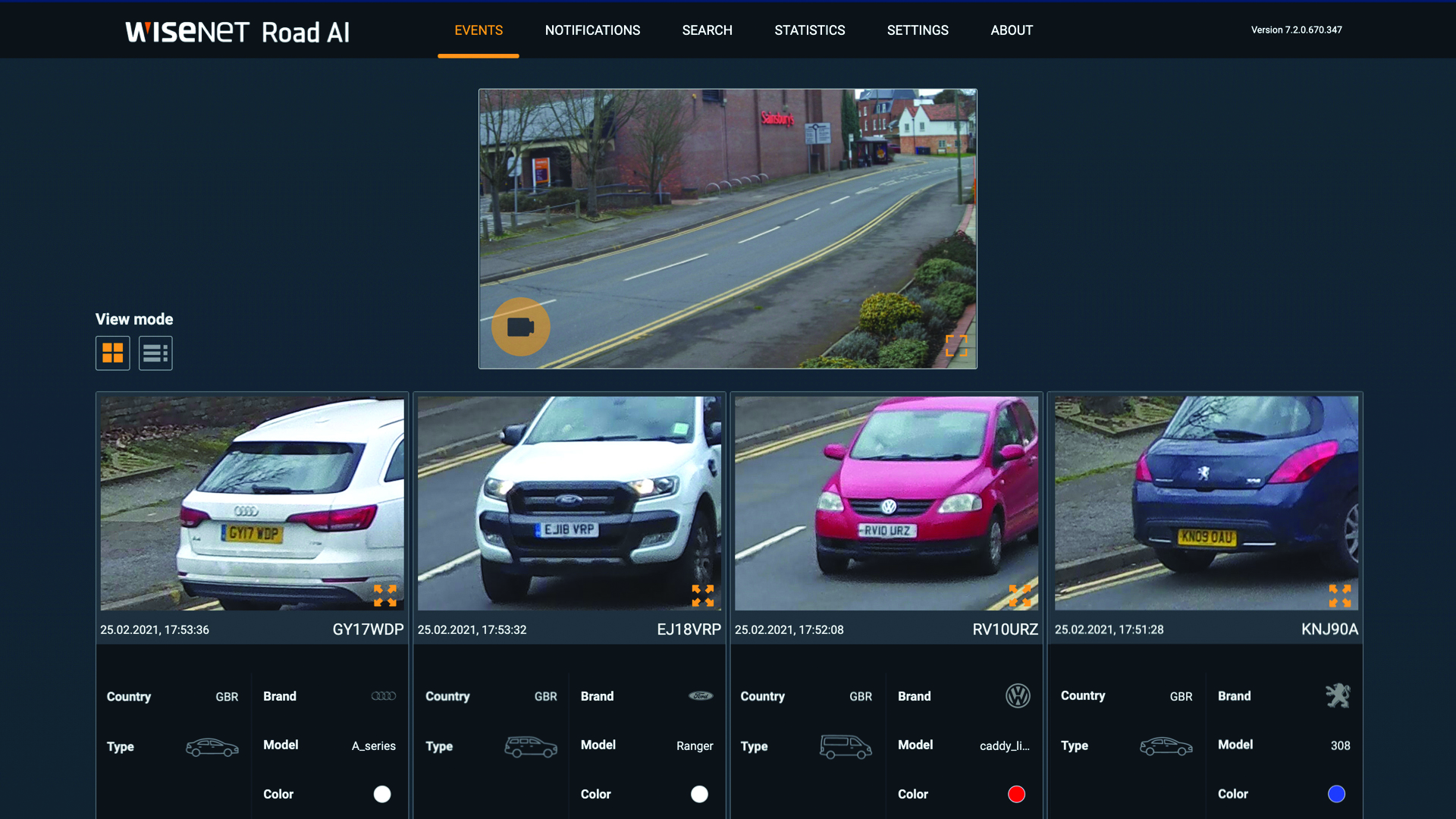The height and width of the screenshot is (819, 1456).
Task: Click the Peugeot lion brand logo
Action: tap(1338, 695)
